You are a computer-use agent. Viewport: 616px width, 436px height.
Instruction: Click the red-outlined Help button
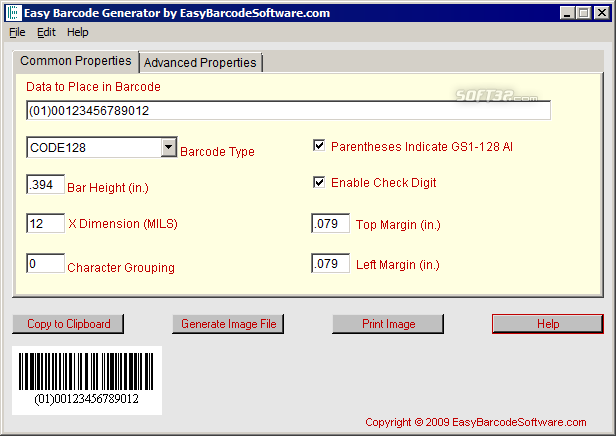tap(548, 324)
